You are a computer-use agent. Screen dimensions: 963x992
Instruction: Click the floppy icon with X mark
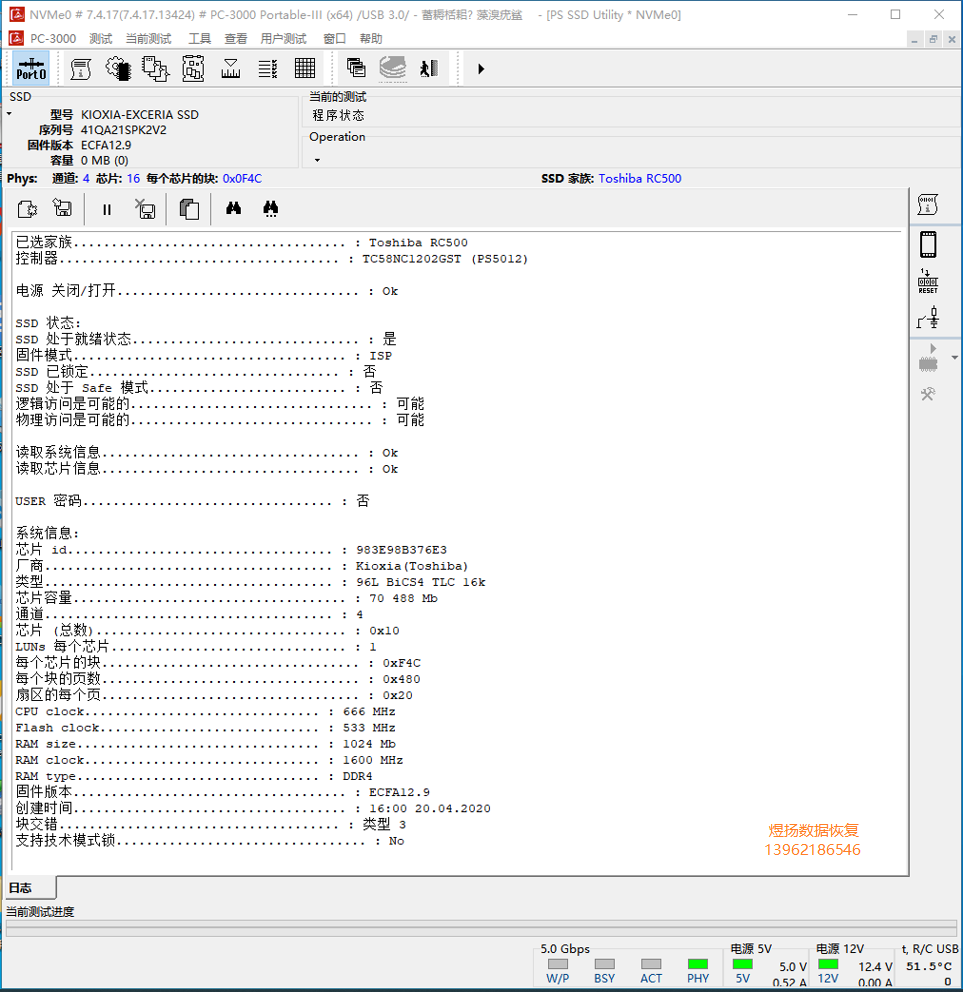pyautogui.click(x=145, y=209)
